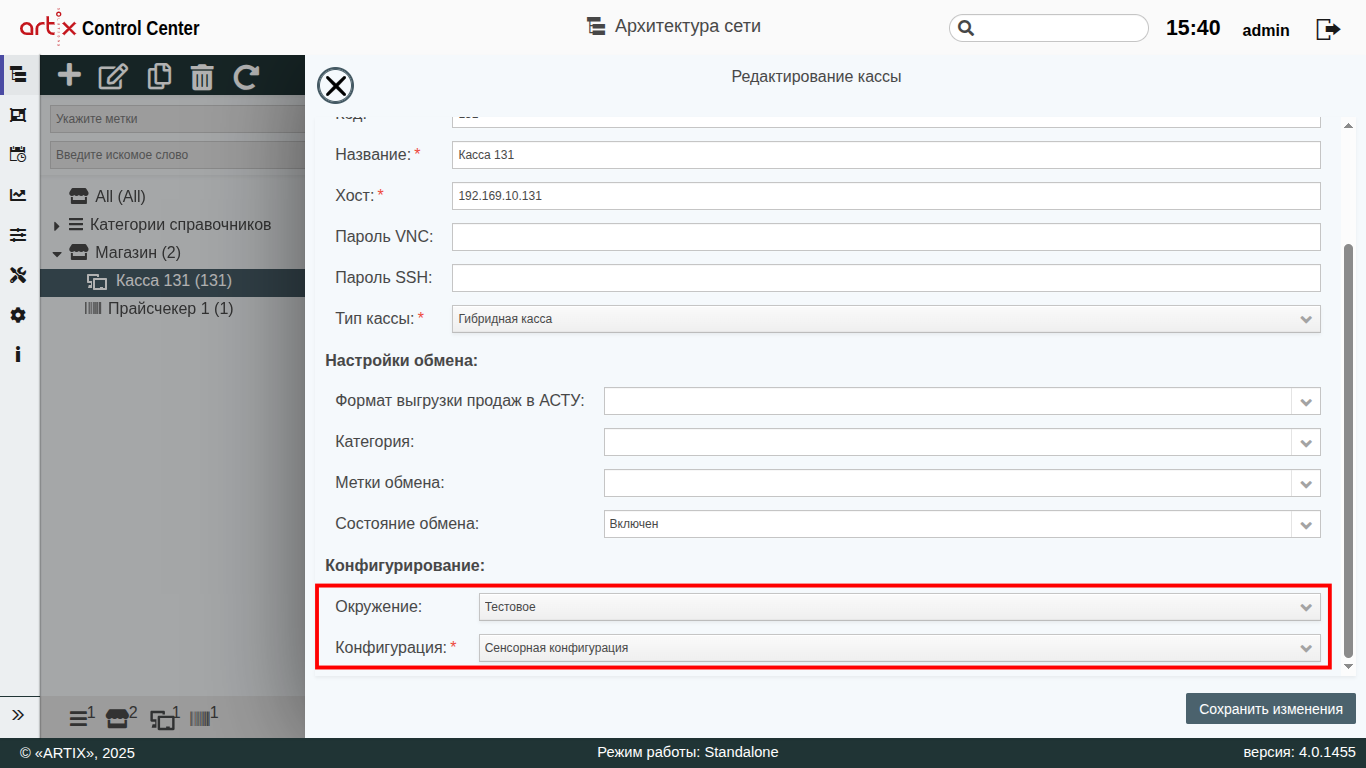The width and height of the screenshot is (1366, 768).
Task: Collapse the Магазин (2) tree node
Action: 57,253
